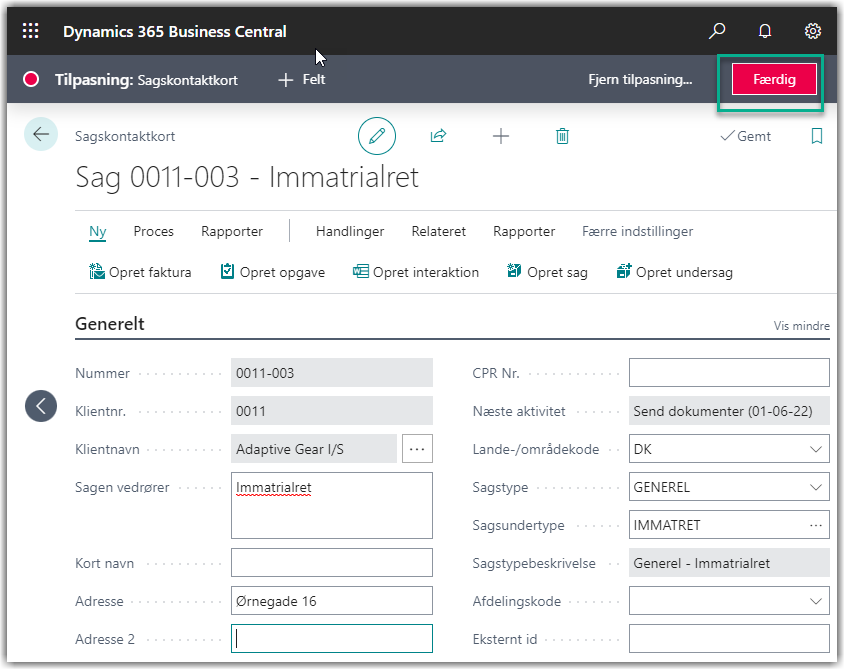This screenshot has height=670, width=845.
Task: Click the share icon
Action: (x=439, y=136)
